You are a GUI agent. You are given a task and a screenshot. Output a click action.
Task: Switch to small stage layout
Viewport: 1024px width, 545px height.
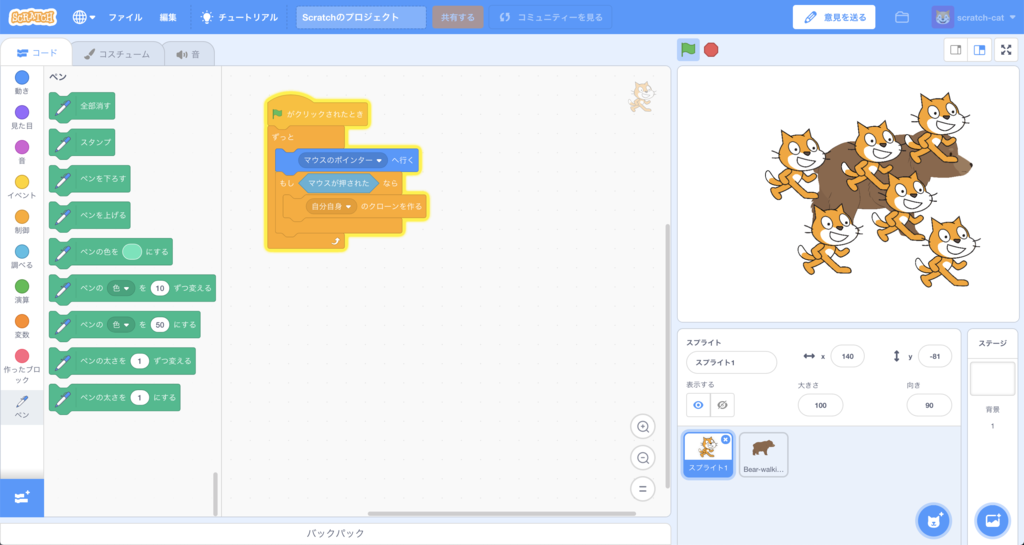click(955, 50)
